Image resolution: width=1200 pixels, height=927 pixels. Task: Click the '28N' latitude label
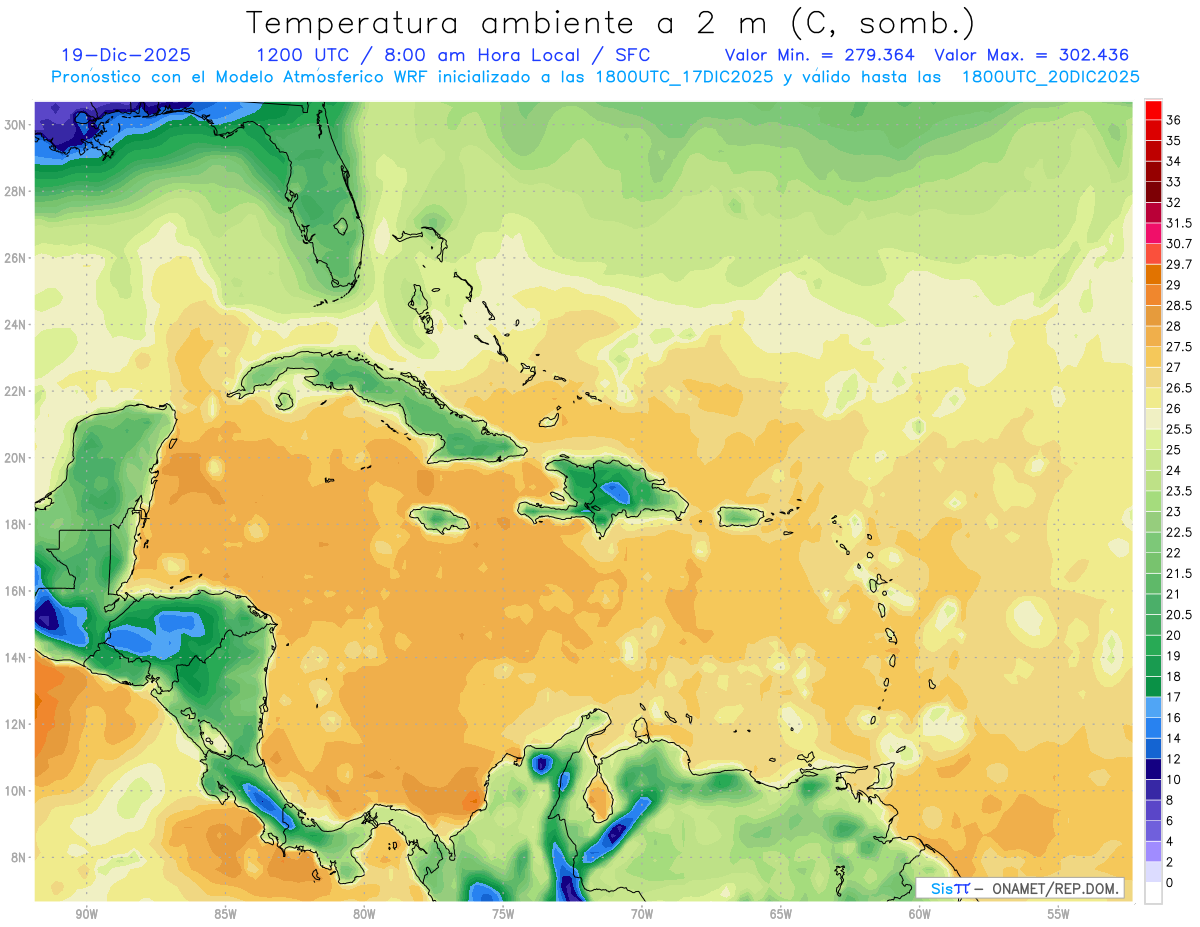(x=16, y=191)
